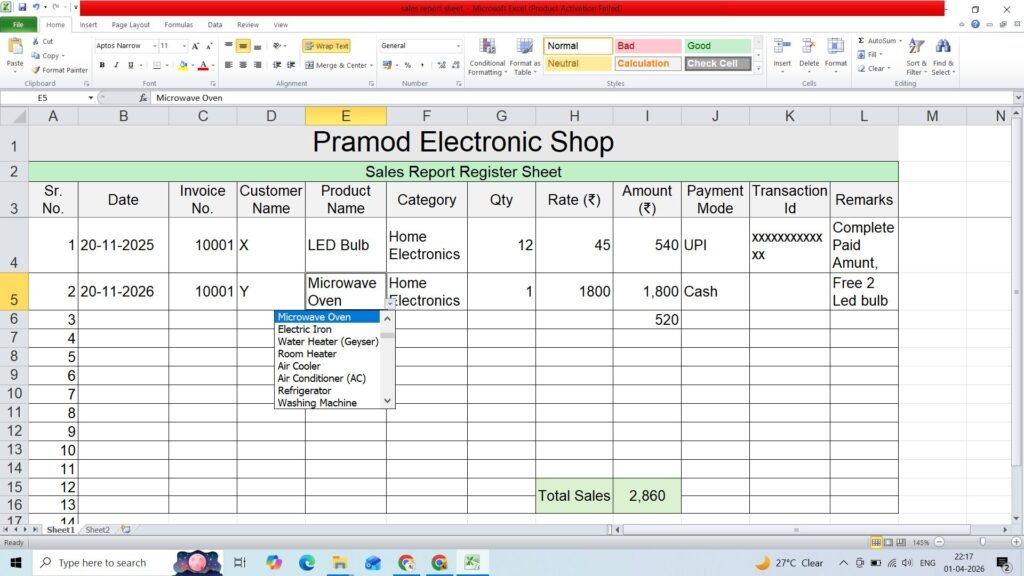Screen dimensions: 1024x576
Task: Click the Delete cells icon
Action: pos(808,47)
